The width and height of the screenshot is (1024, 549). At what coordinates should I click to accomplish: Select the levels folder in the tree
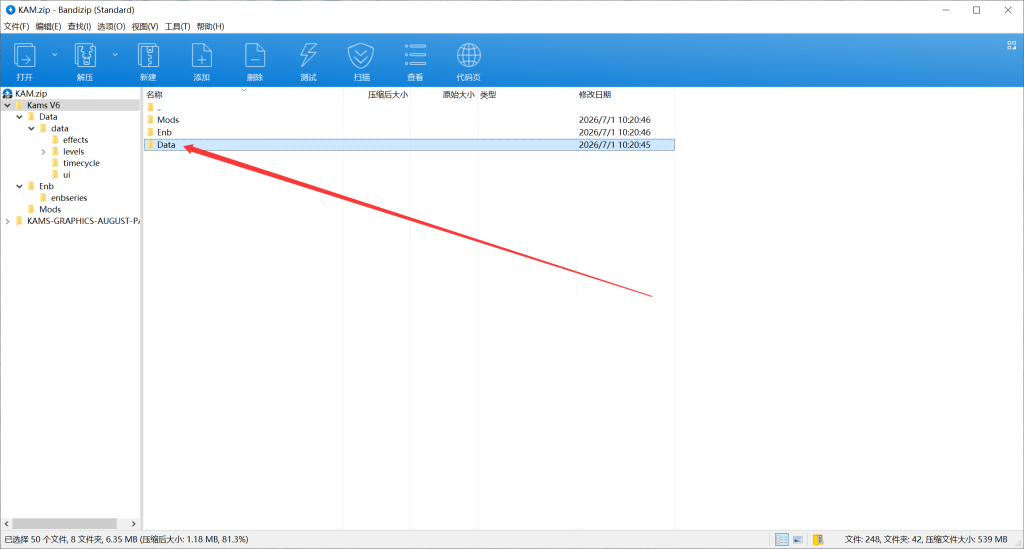[73, 151]
